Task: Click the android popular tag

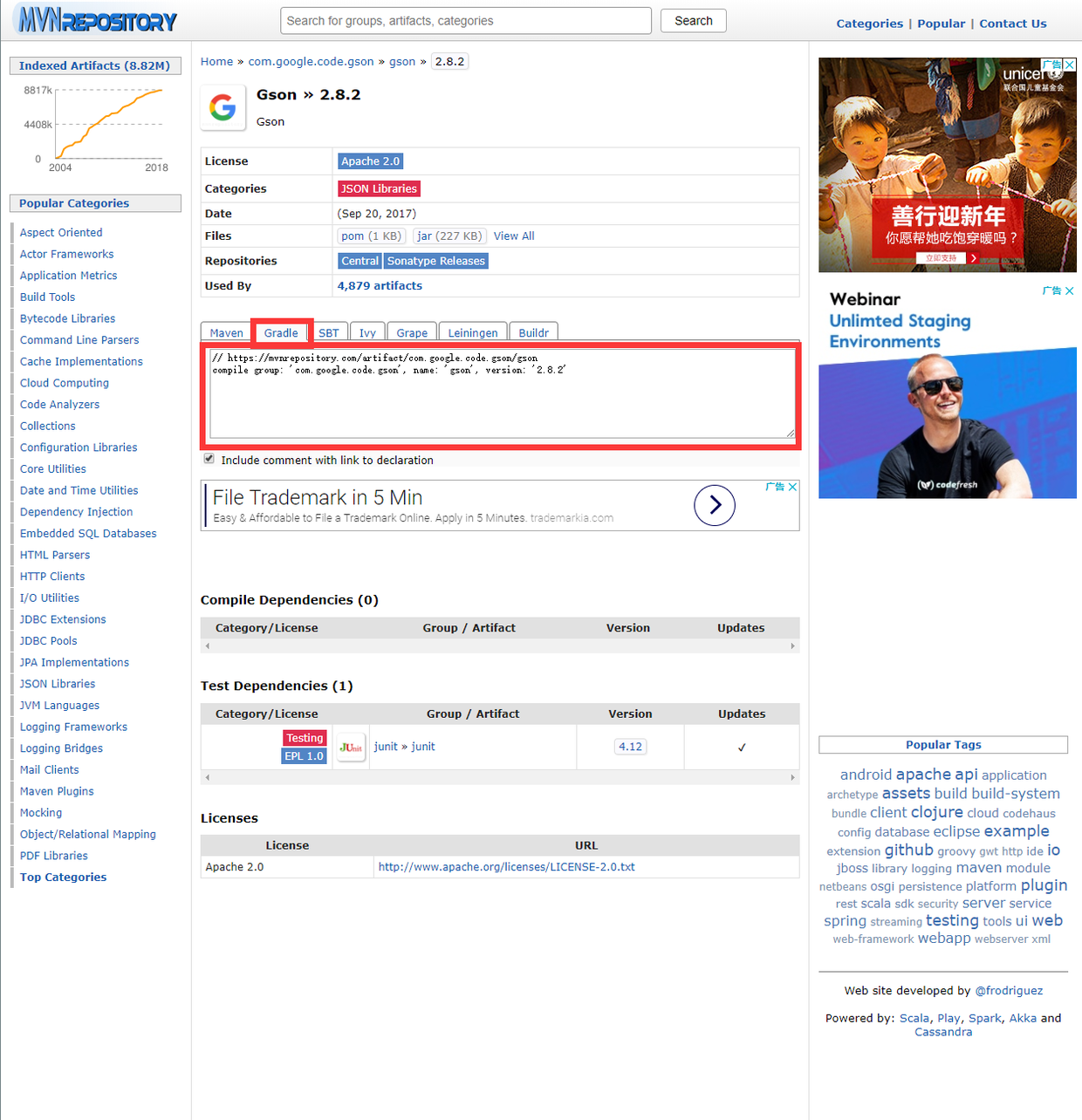Action: (866, 775)
